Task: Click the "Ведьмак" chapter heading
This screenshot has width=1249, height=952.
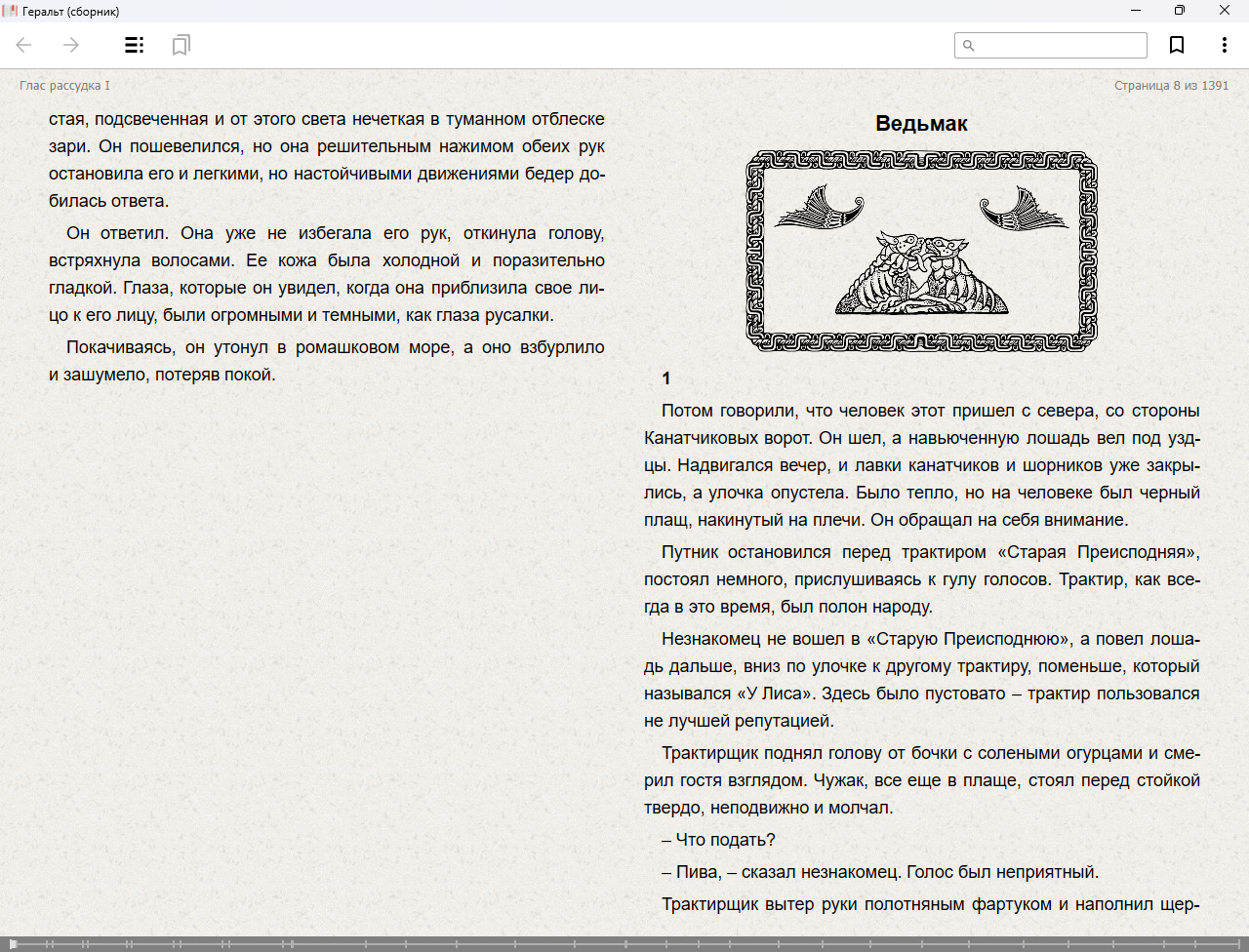Action: click(921, 124)
